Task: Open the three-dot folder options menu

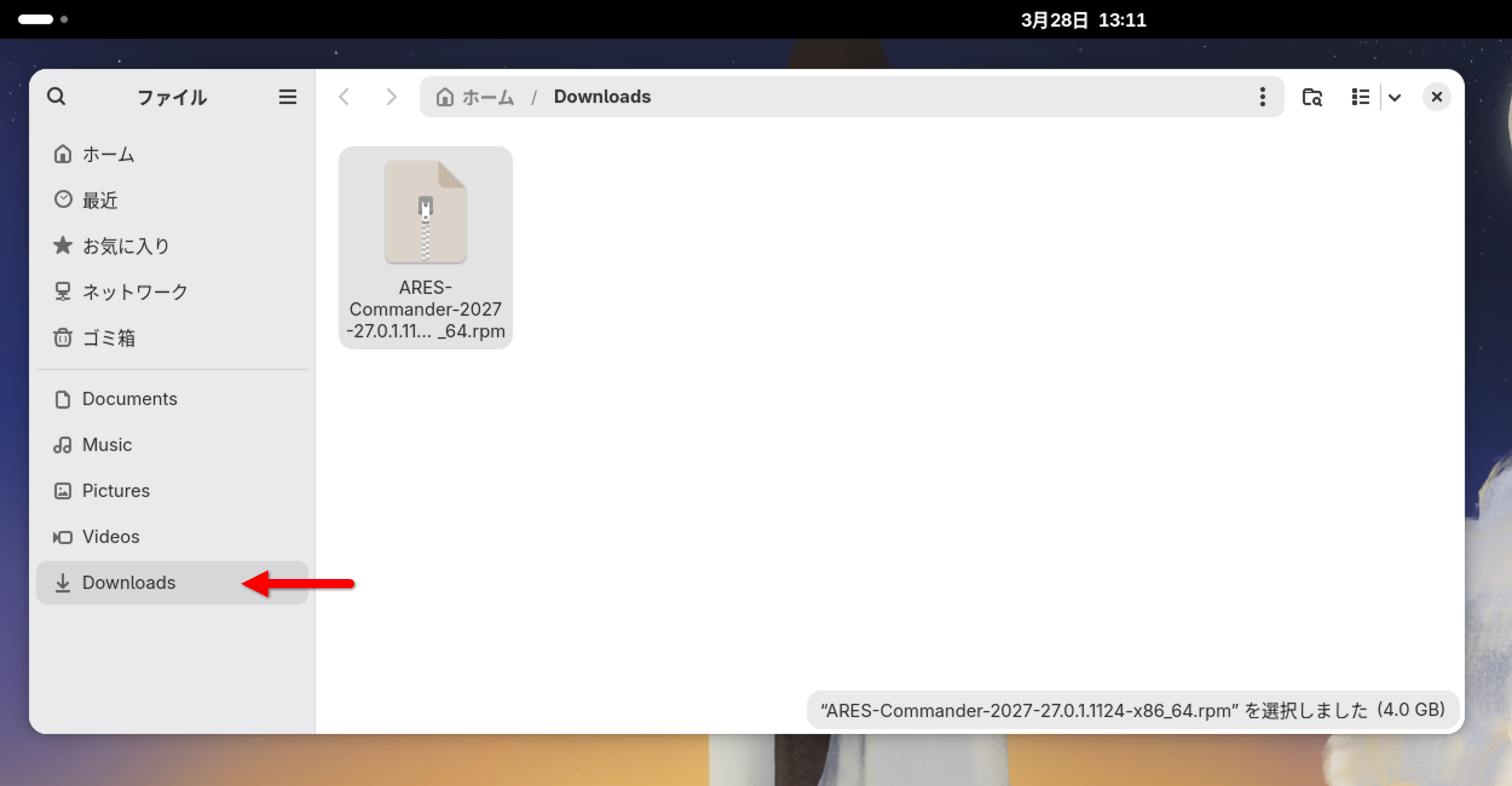Action: click(x=1262, y=97)
